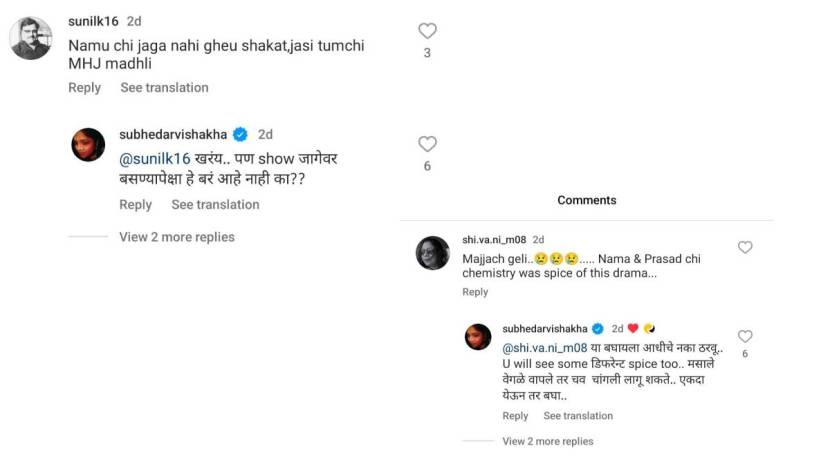The image size is (830, 466).
Task: Open subhedarvishakha's avatar in the right thread
Action: coord(478,337)
